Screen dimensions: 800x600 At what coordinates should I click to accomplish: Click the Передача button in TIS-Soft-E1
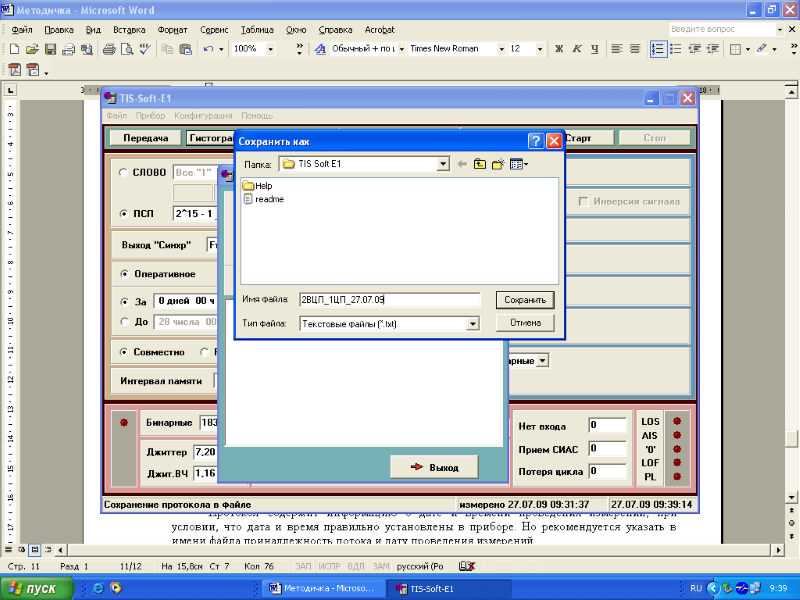(x=145, y=138)
